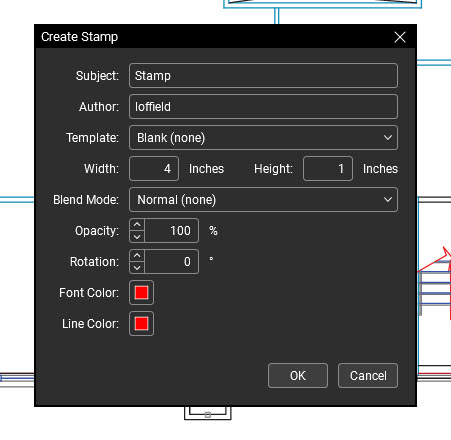Cancel the stamp creation
Screen dimensions: 451x440
click(368, 376)
